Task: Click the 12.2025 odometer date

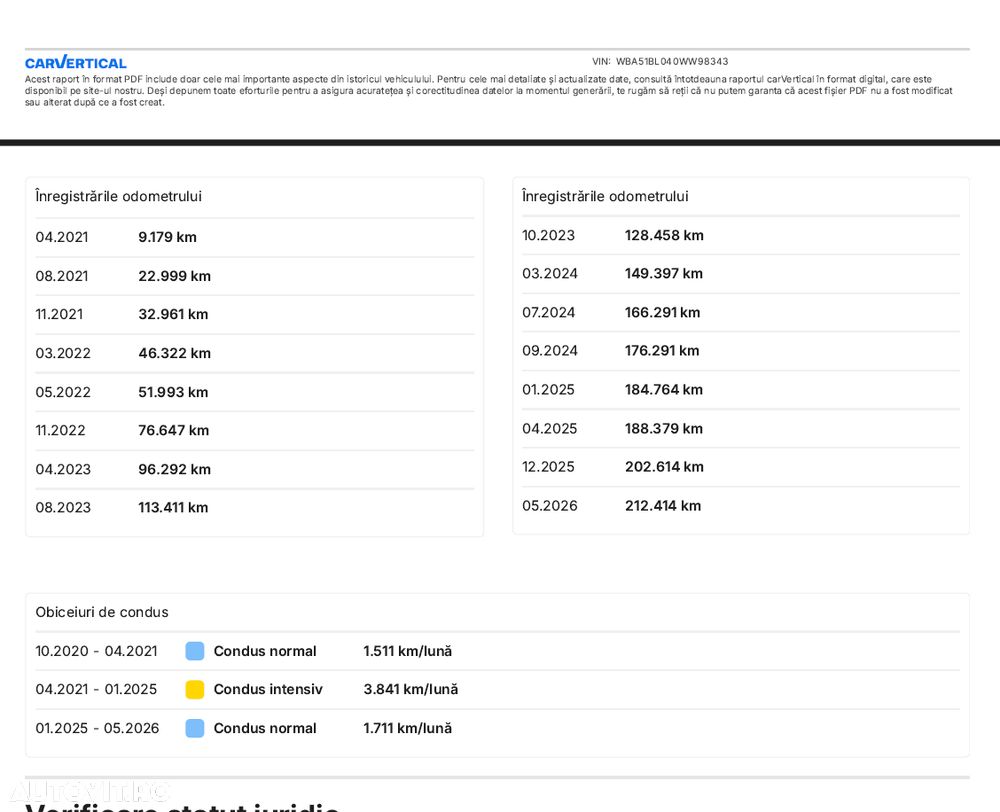Action: (x=548, y=467)
